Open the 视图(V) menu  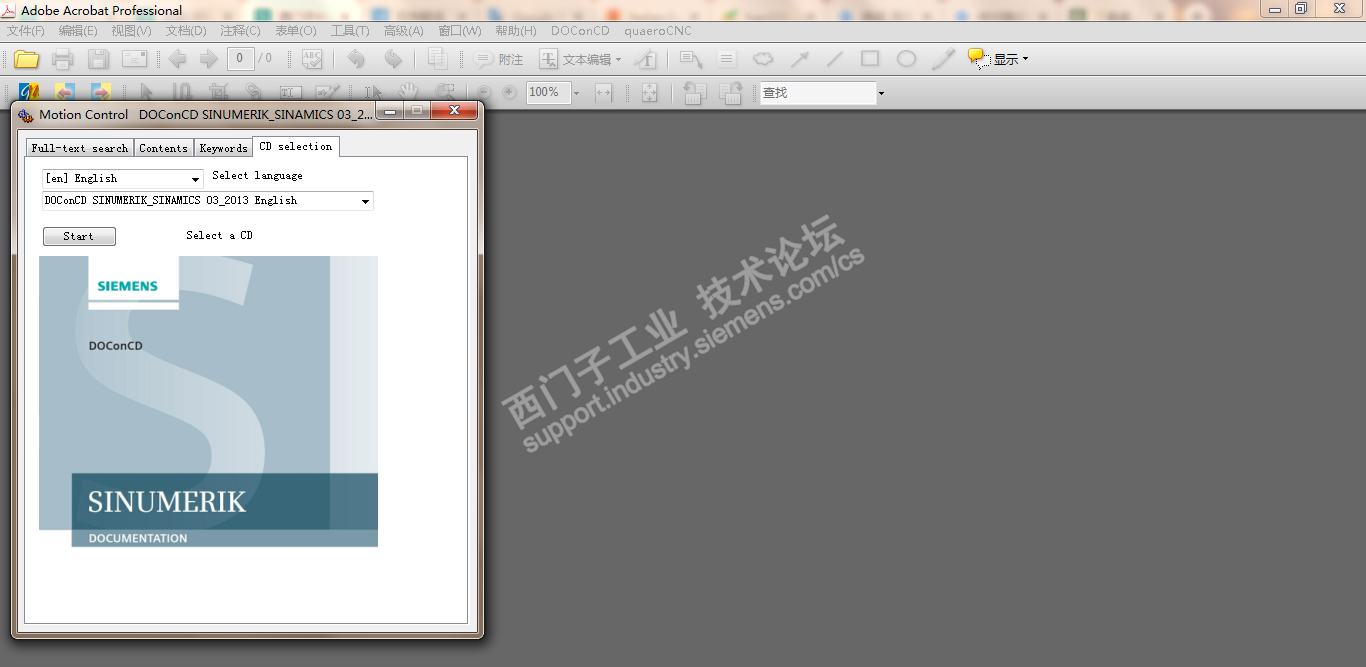132,31
